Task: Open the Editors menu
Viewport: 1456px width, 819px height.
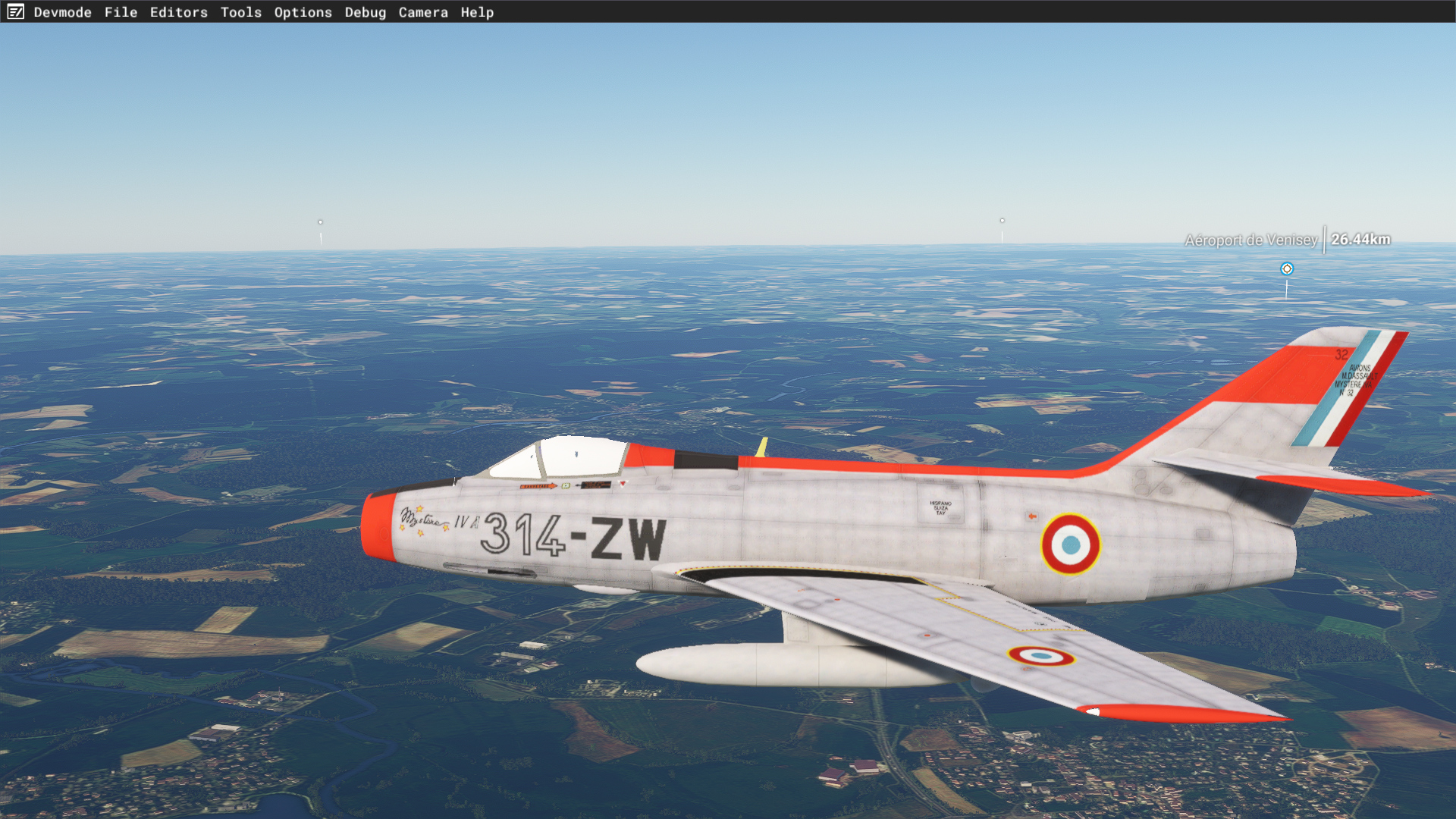Action: click(178, 12)
